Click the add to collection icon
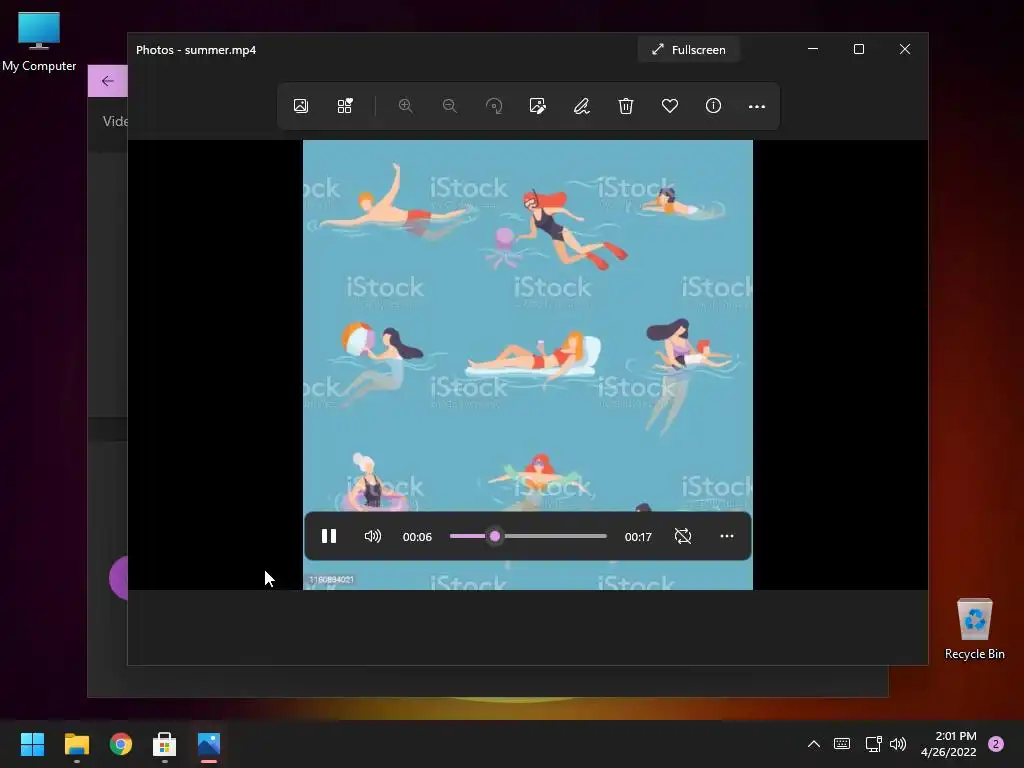Viewport: 1024px width, 768px height. [x=345, y=106]
